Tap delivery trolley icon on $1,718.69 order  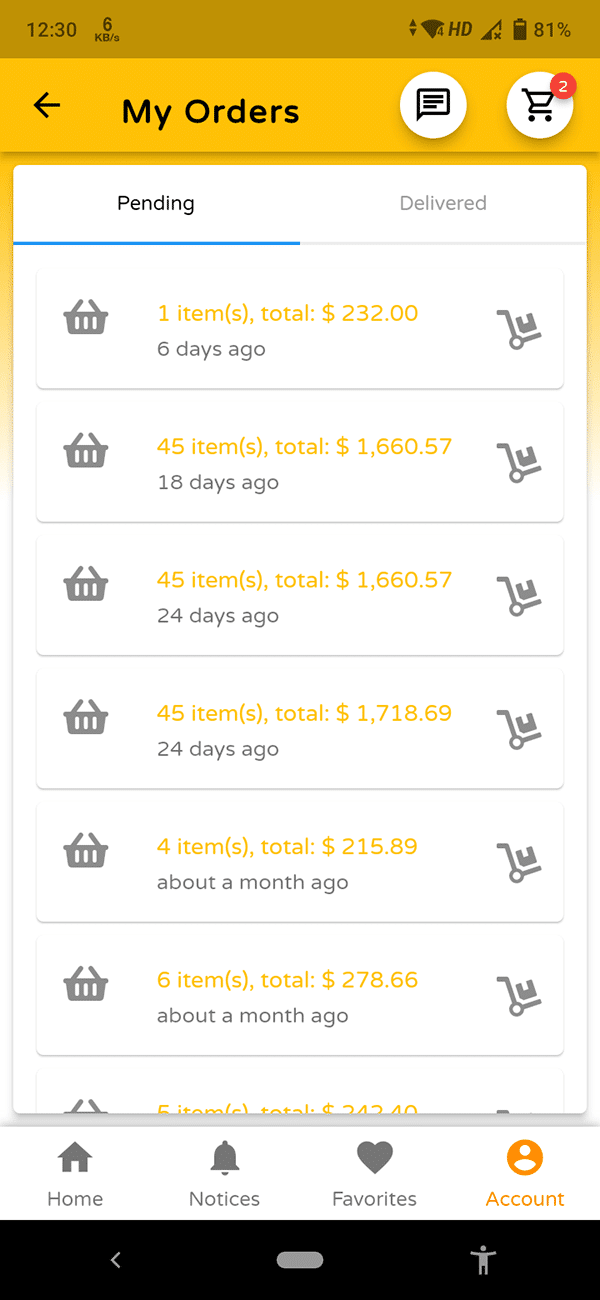(x=518, y=729)
